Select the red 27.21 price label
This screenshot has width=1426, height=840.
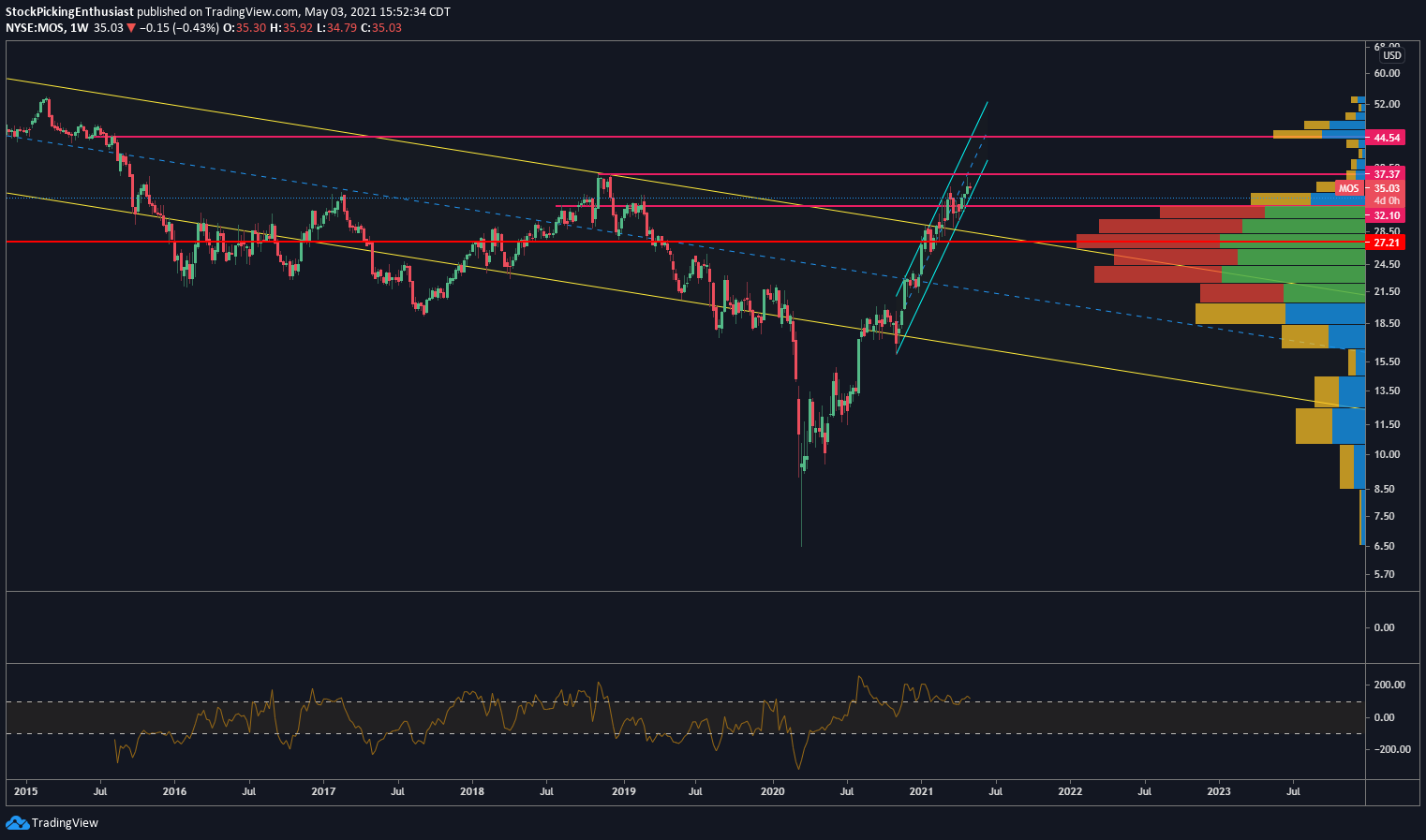1386,243
